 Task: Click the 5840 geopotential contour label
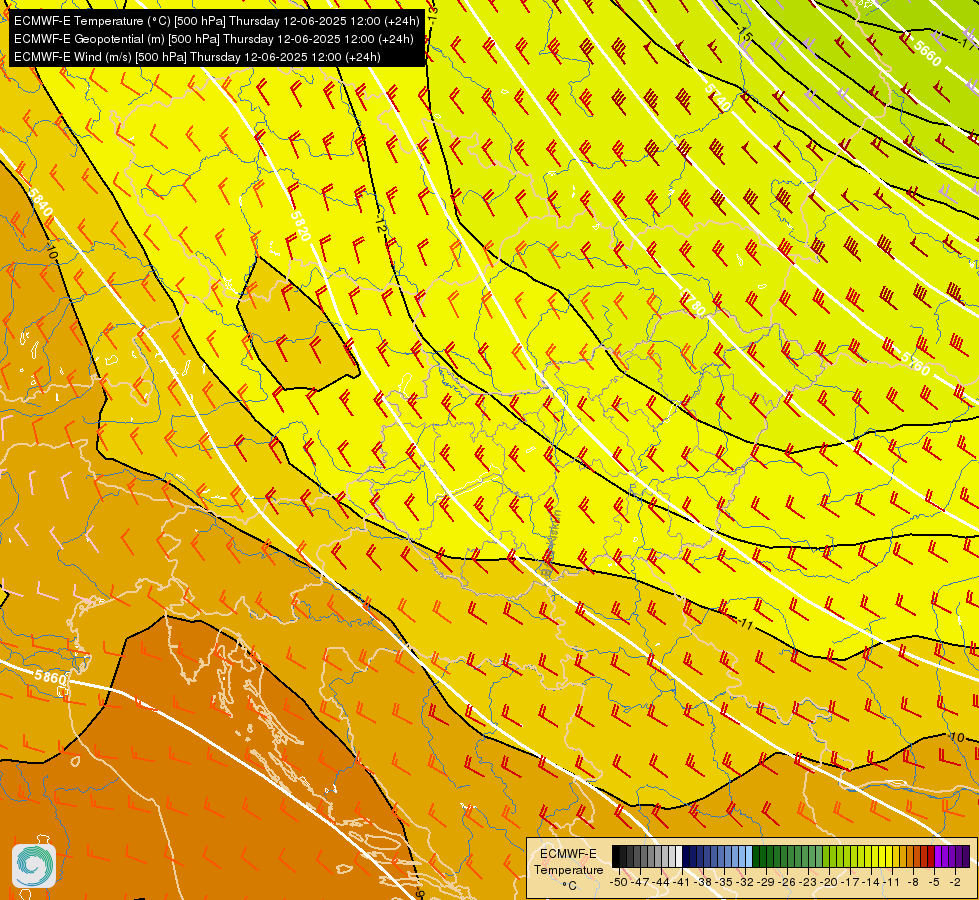click(x=40, y=201)
